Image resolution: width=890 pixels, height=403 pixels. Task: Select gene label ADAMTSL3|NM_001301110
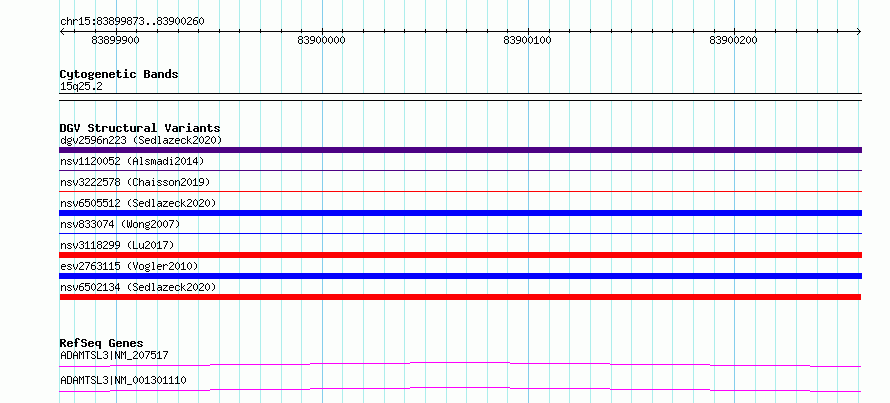(x=123, y=380)
